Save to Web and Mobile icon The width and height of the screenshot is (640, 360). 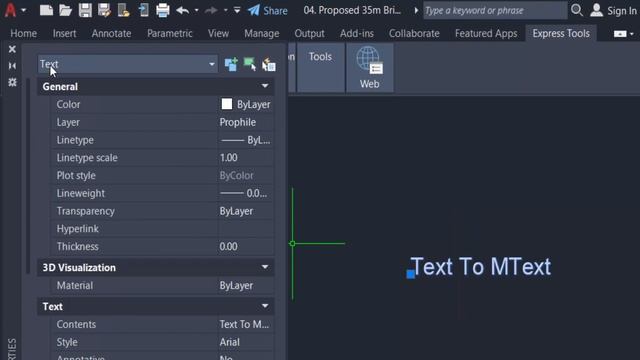[143, 10]
